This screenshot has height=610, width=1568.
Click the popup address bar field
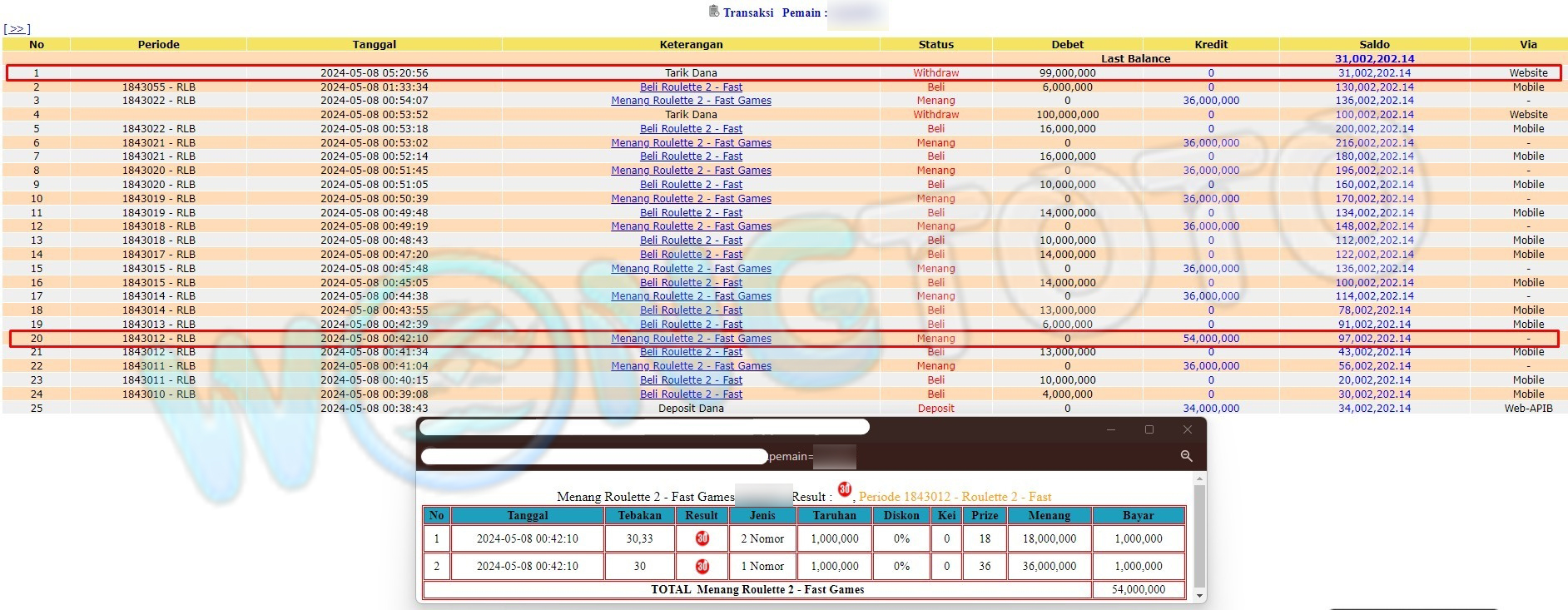point(593,456)
